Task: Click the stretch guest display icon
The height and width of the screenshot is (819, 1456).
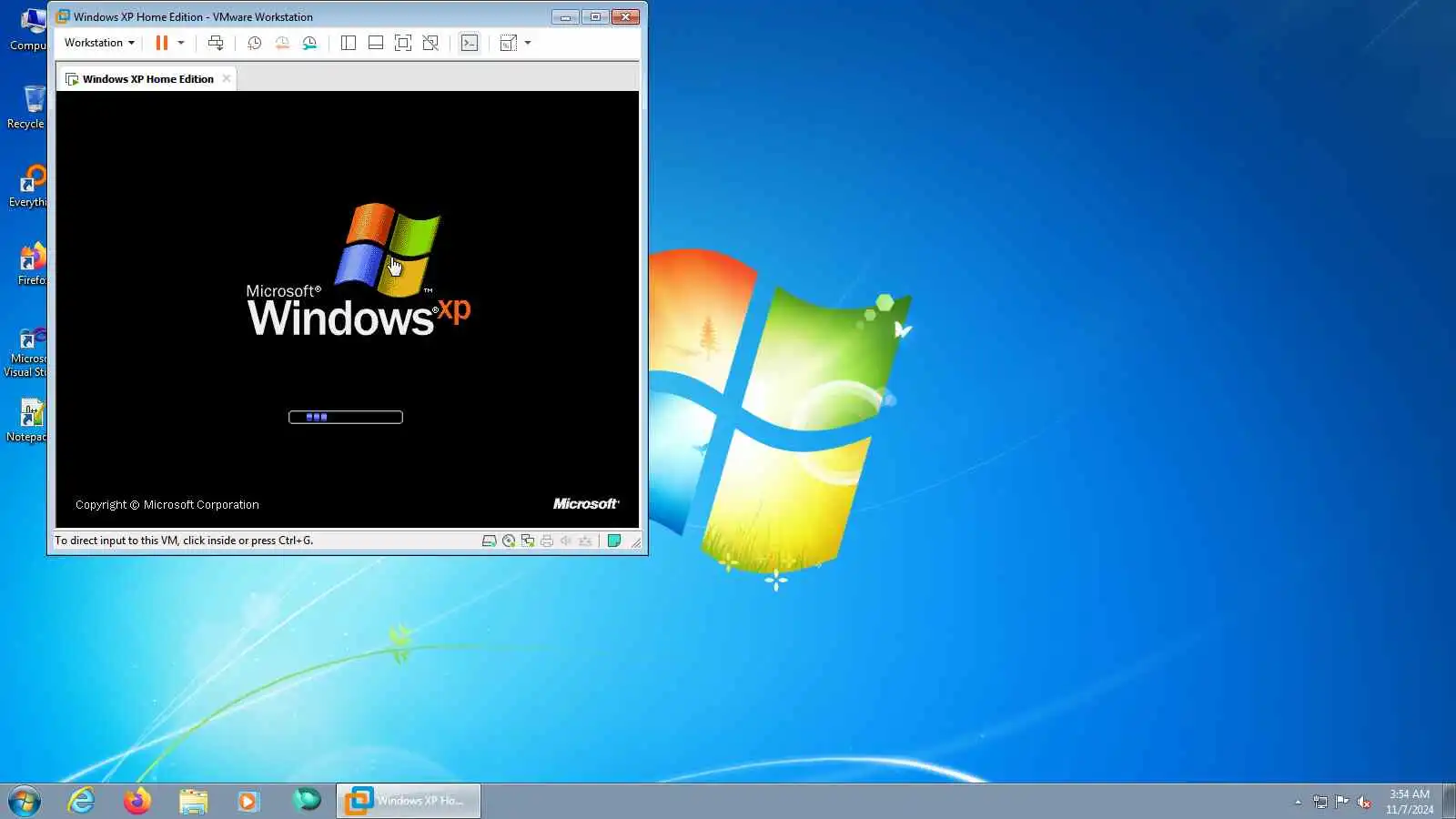Action: pos(509,43)
